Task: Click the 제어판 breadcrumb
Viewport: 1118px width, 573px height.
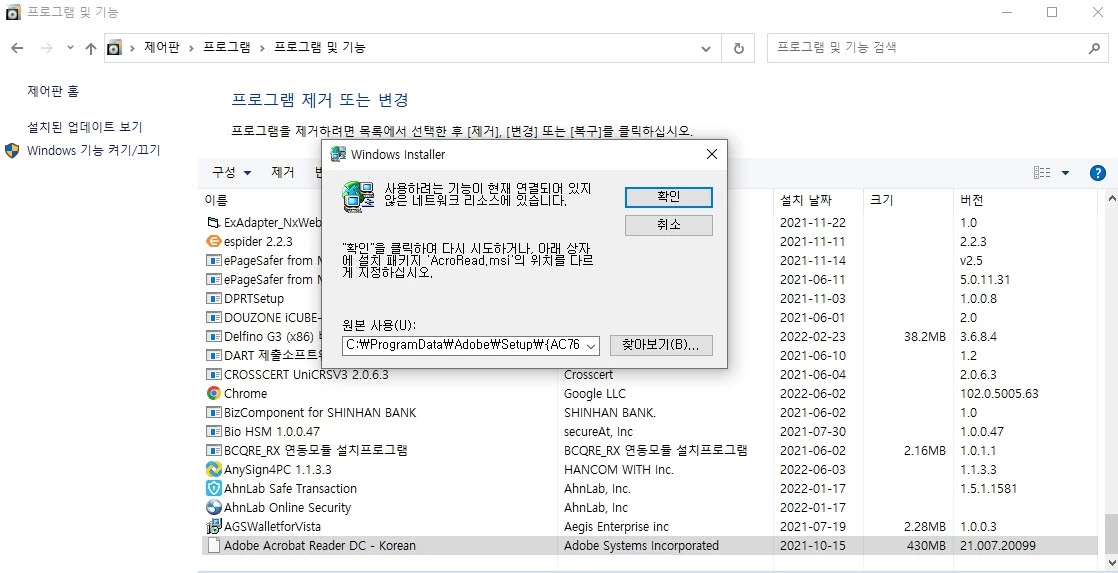Action: (x=161, y=48)
